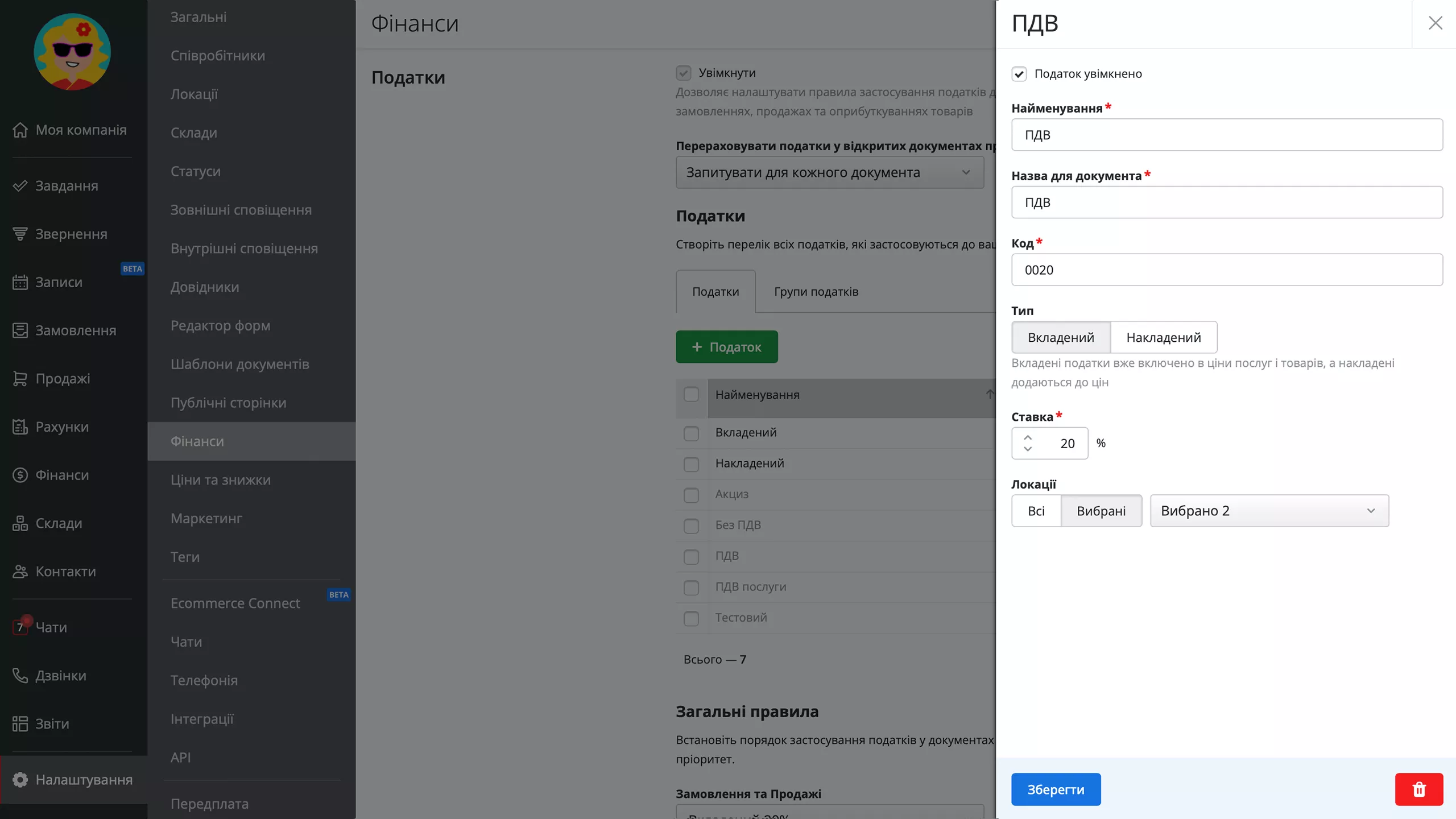Click the Звіти reports icon

[x=20, y=723]
